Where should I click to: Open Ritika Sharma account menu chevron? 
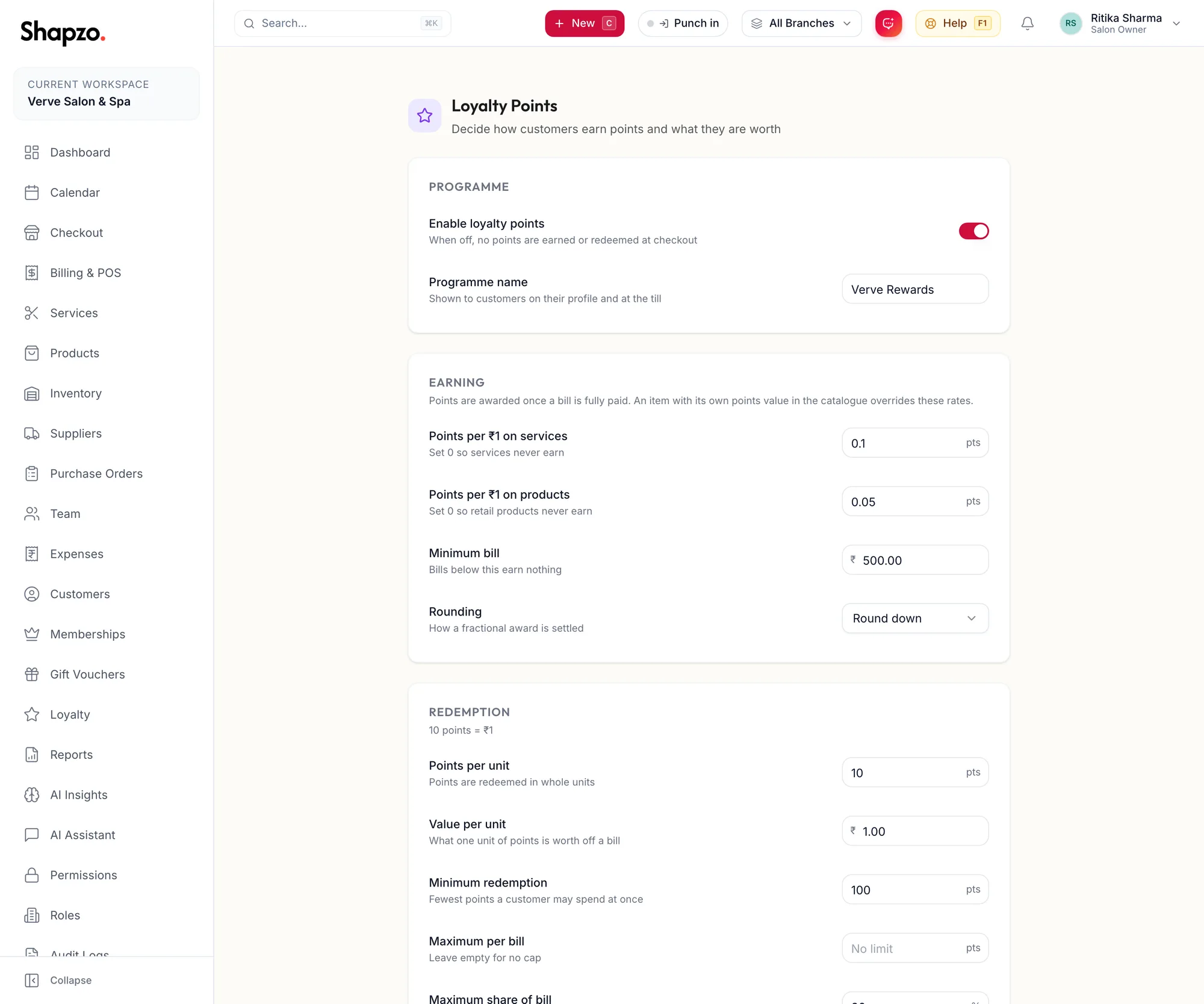1176,23
